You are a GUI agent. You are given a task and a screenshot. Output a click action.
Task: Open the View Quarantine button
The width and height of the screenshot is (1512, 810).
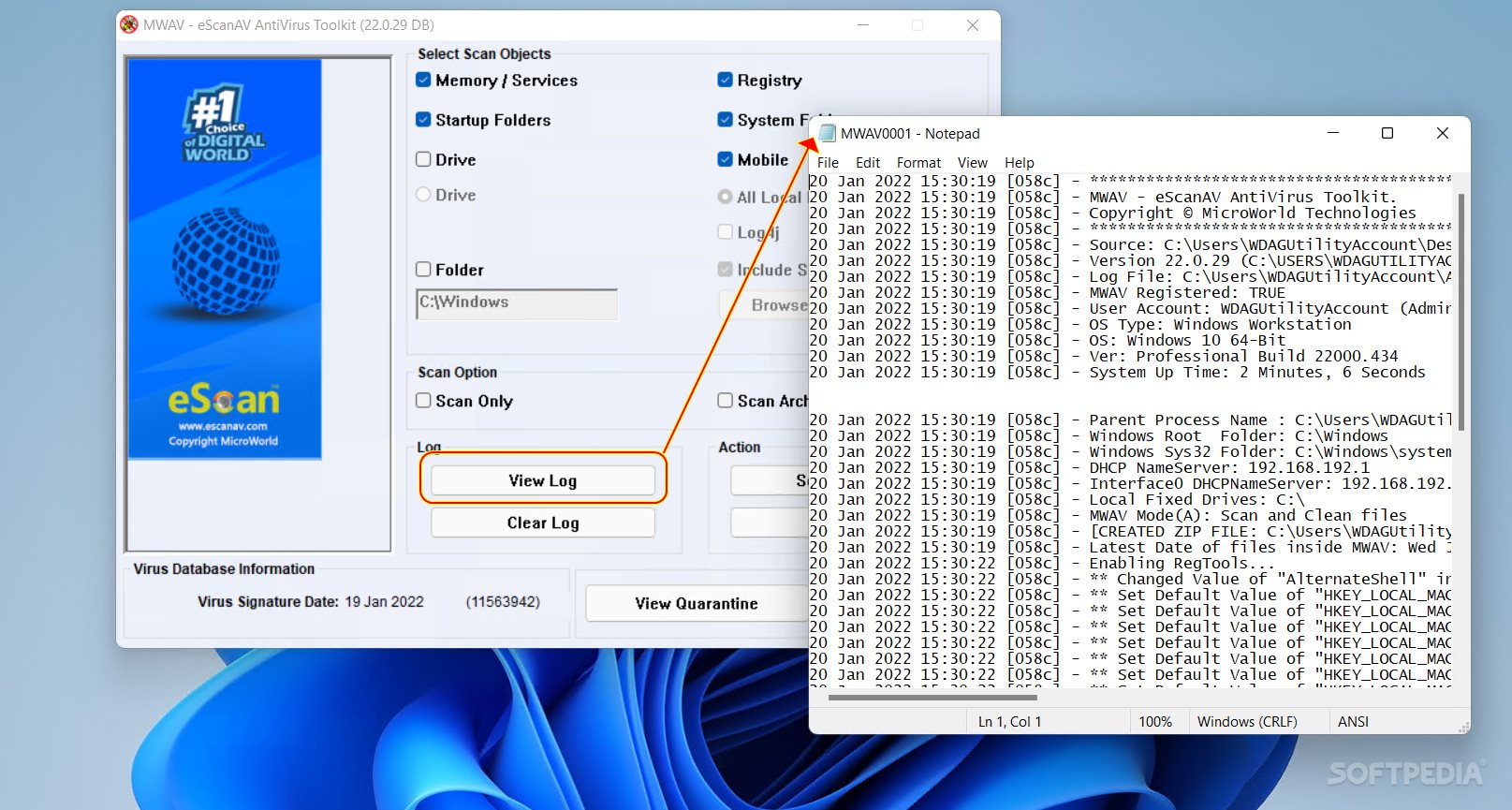[x=697, y=603]
